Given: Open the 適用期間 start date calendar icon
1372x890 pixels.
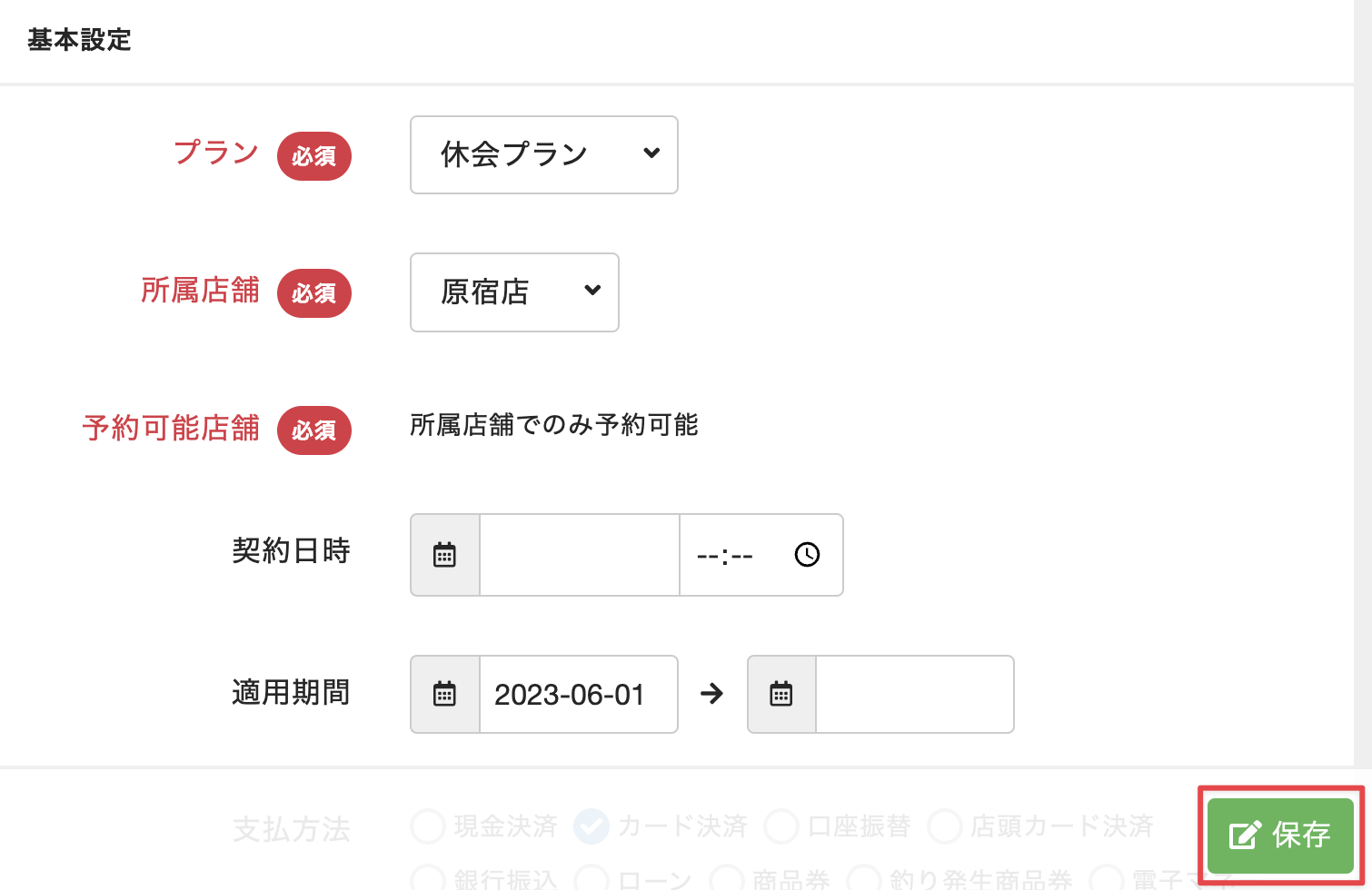Looking at the screenshot, I should (444, 695).
